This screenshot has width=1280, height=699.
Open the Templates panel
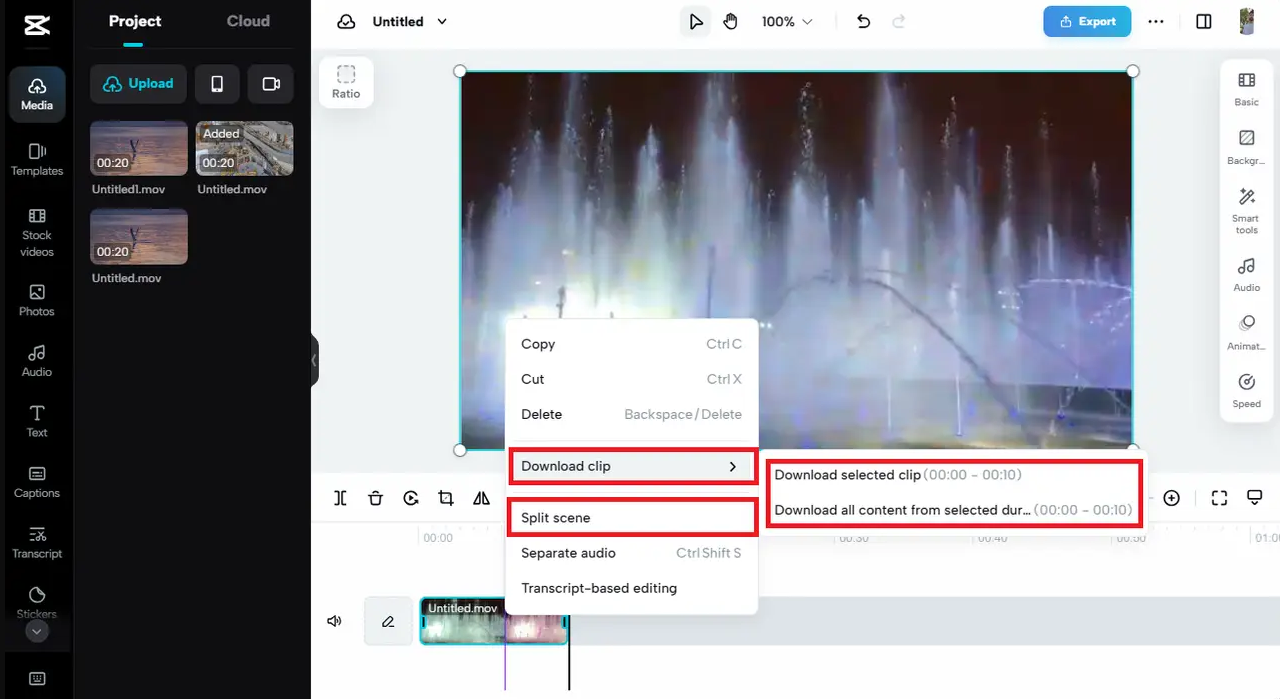click(x=37, y=159)
